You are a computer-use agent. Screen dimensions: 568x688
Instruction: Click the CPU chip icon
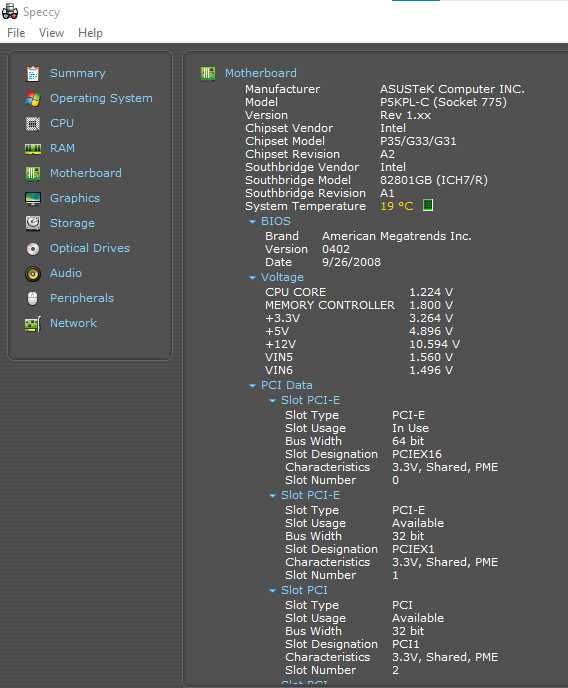coord(33,124)
